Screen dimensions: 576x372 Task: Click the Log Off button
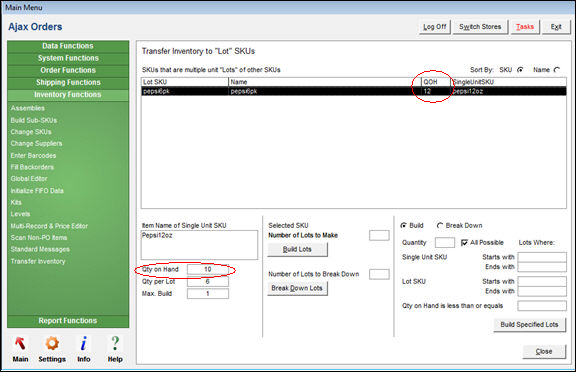pyautogui.click(x=435, y=27)
